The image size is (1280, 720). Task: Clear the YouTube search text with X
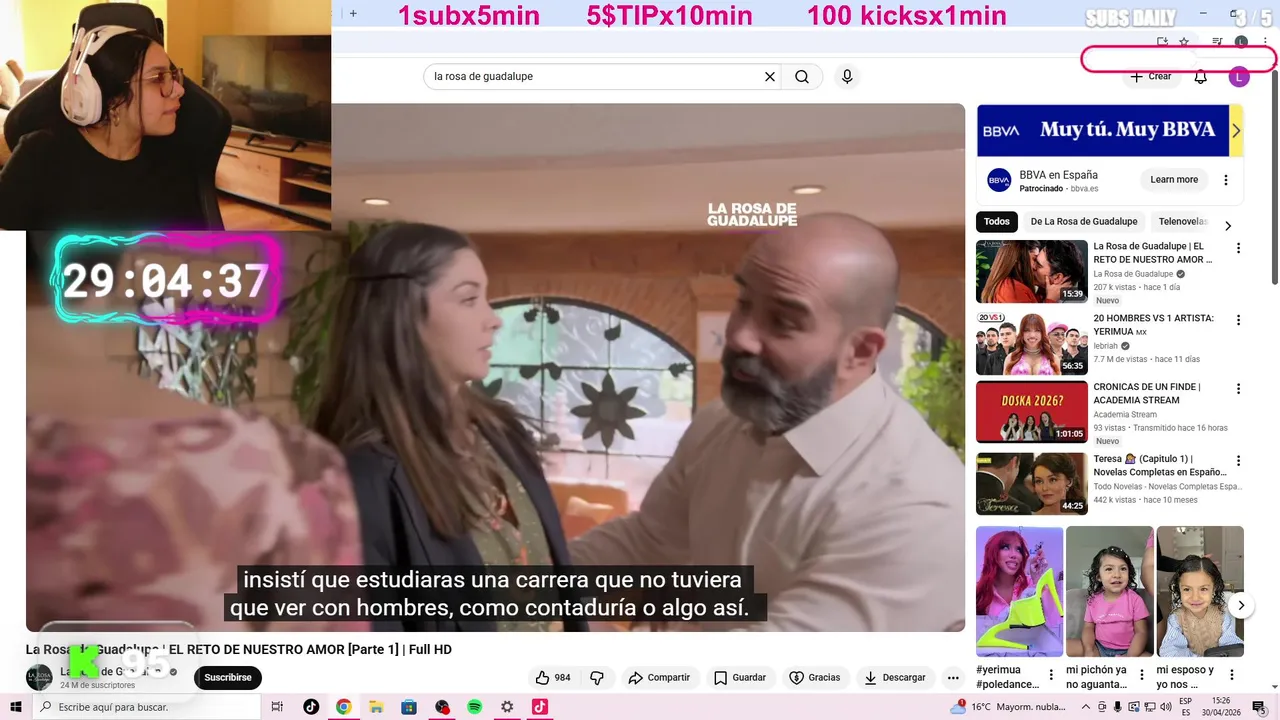(x=770, y=77)
